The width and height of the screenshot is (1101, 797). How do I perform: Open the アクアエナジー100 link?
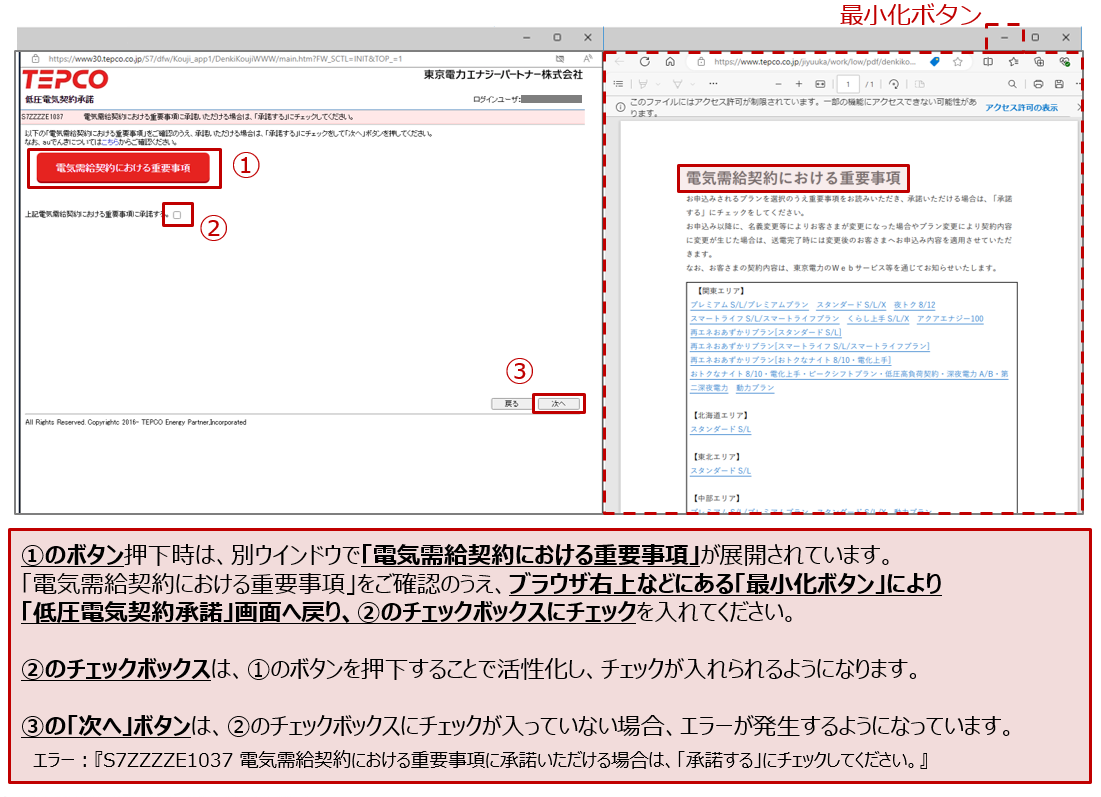tap(950, 319)
